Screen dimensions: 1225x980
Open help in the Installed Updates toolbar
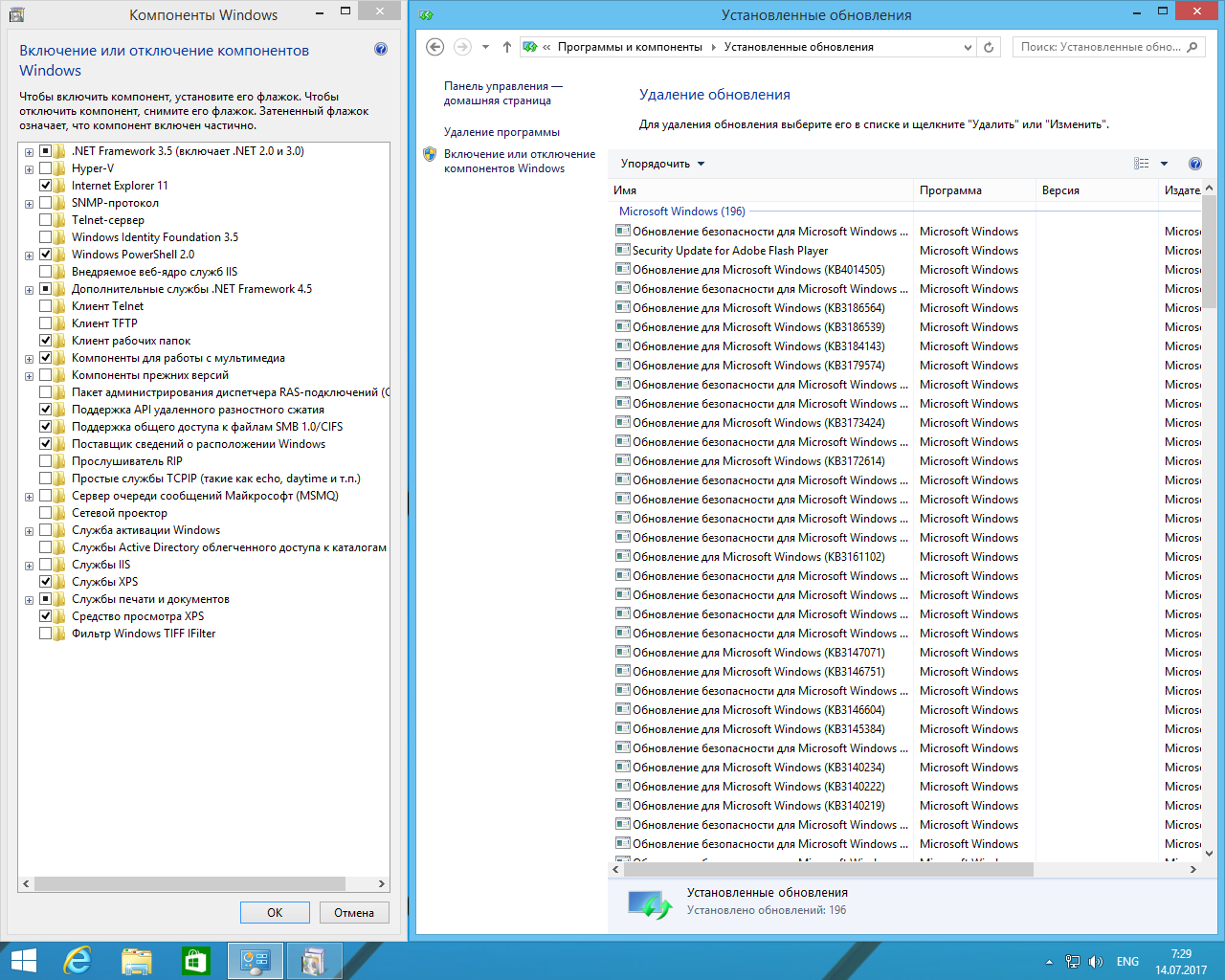point(1194,164)
